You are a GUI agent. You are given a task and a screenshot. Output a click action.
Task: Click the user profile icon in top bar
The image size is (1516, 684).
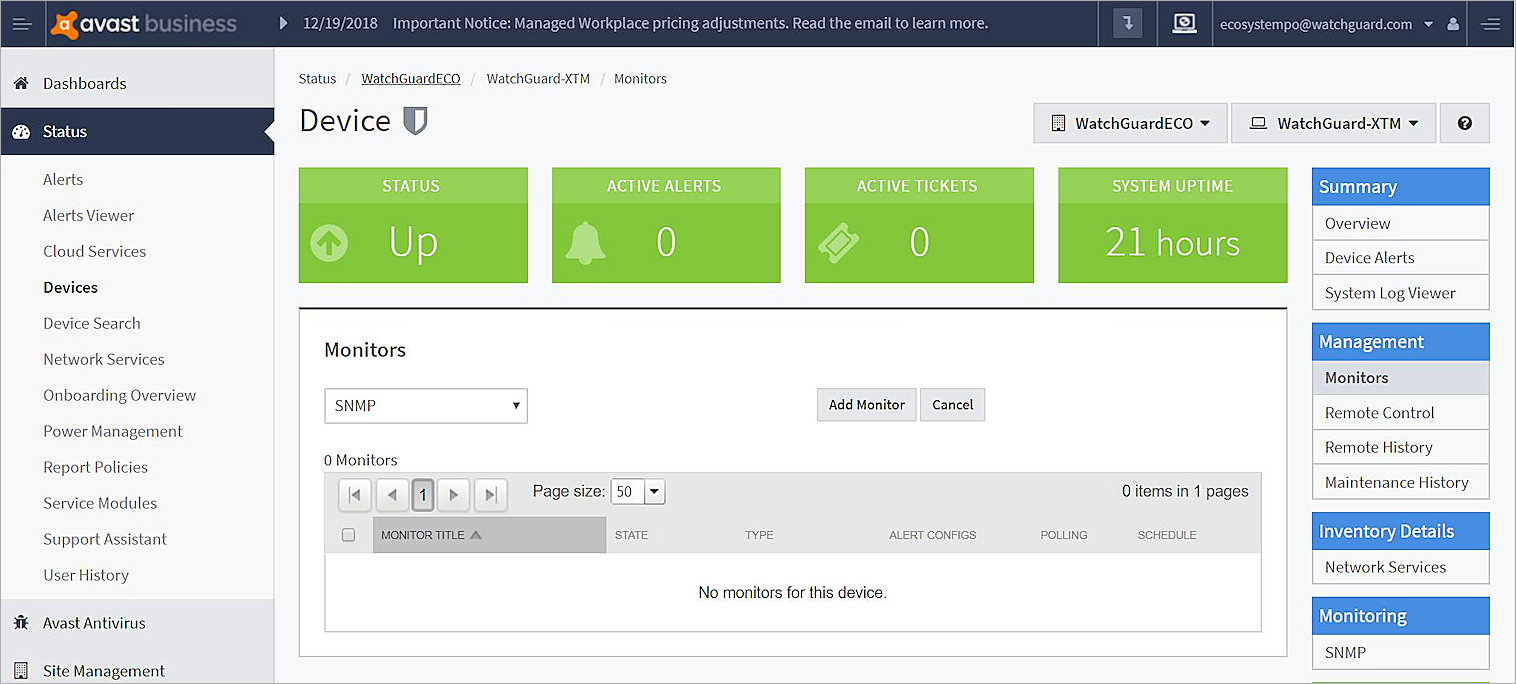click(x=1452, y=23)
